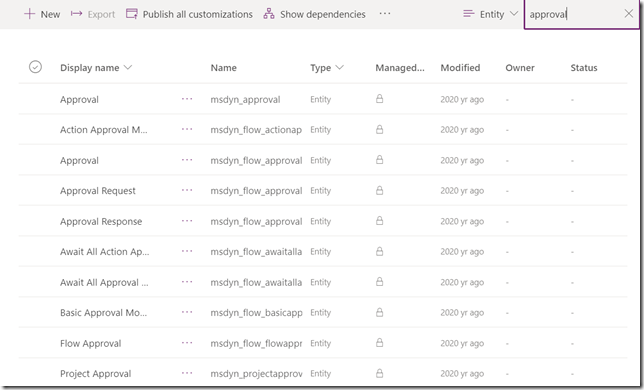Click lock icon in Basic Approval row
The height and width of the screenshot is (390, 644).
click(380, 312)
